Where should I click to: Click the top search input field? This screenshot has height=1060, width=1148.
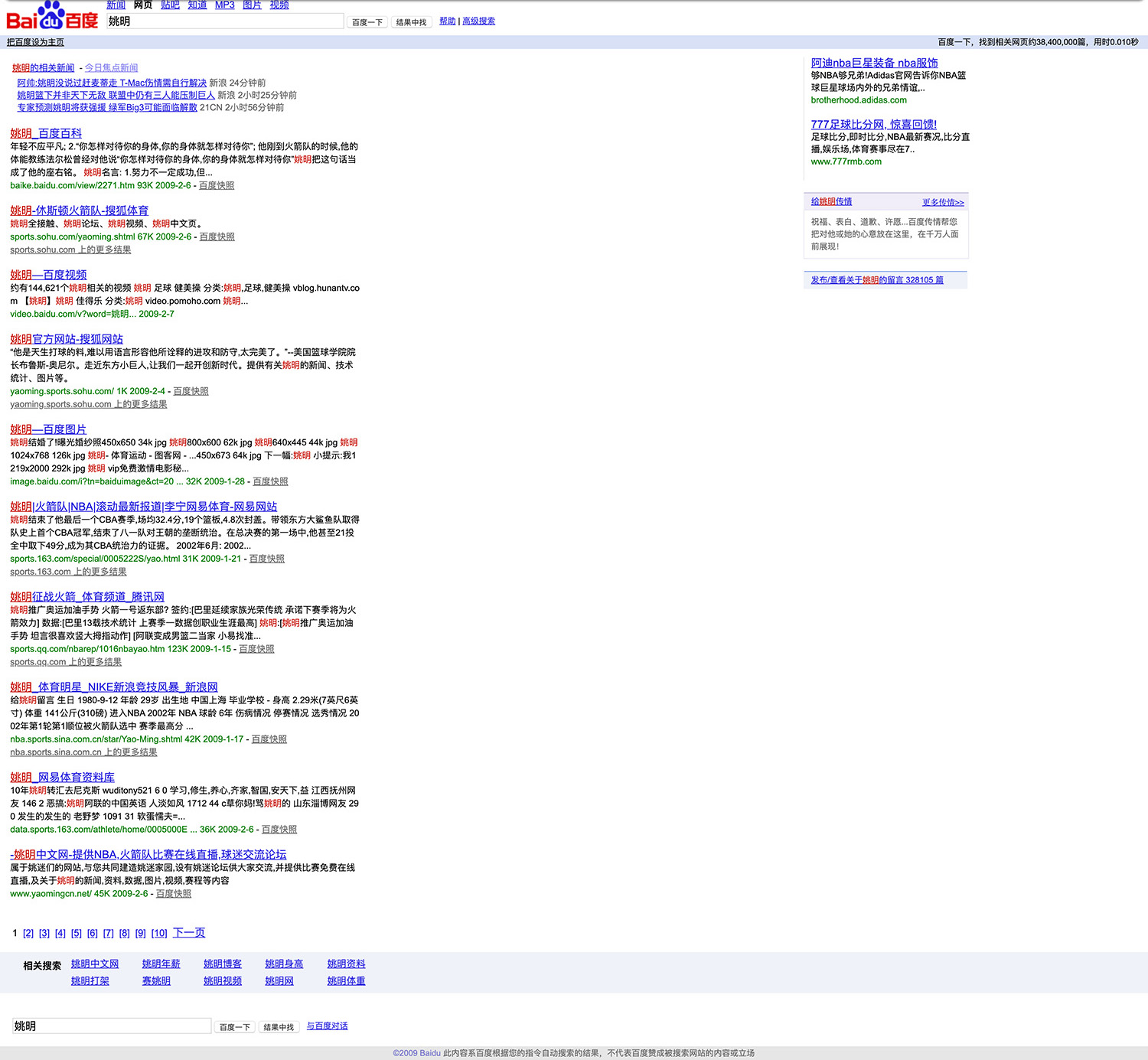coord(224,21)
